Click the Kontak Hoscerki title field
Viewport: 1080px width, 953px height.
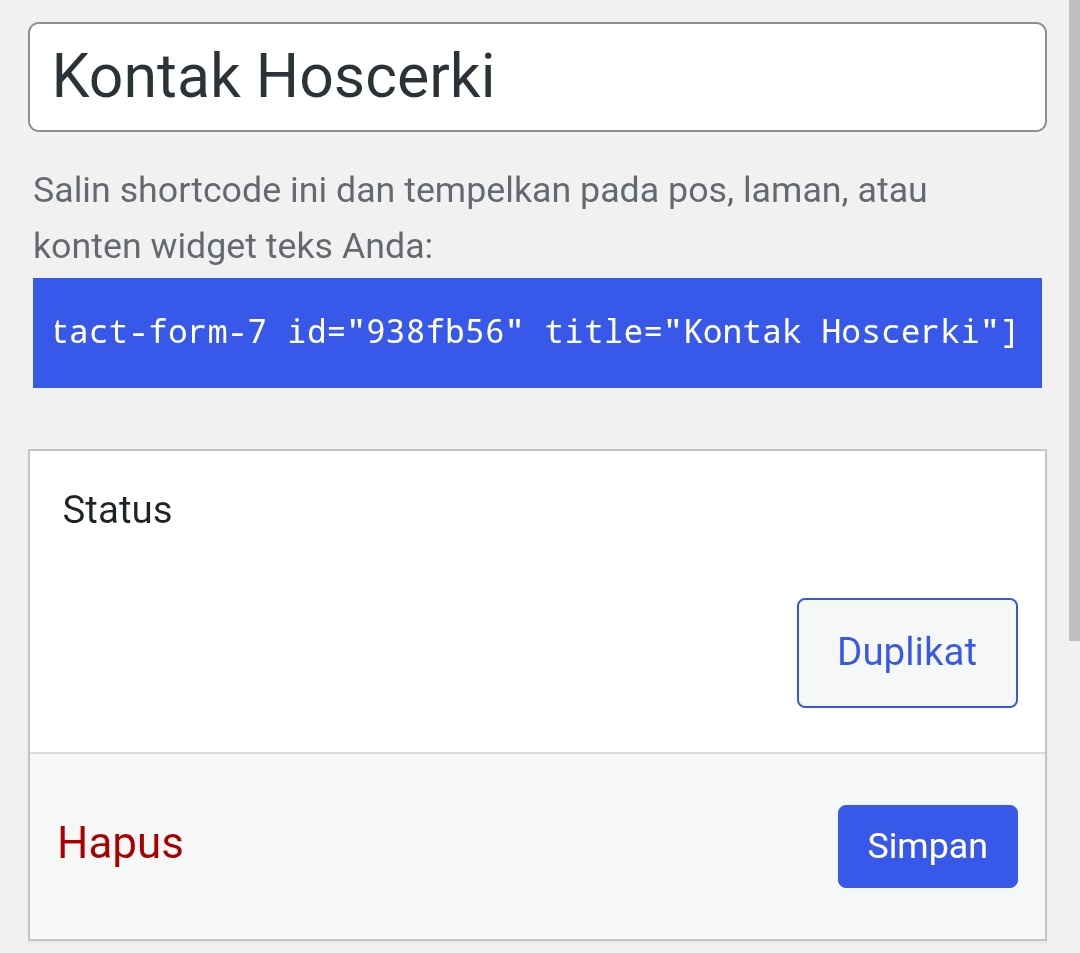(537, 77)
